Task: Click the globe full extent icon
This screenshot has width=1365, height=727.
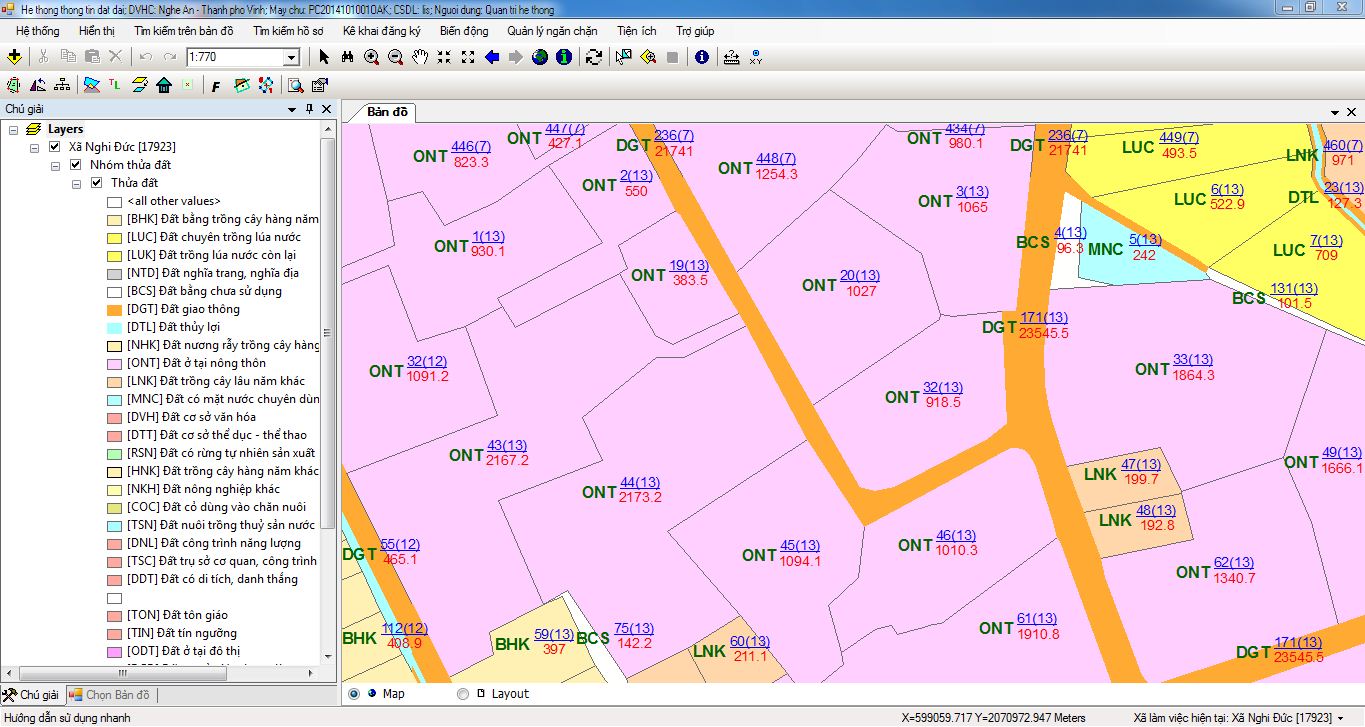Action: point(540,57)
